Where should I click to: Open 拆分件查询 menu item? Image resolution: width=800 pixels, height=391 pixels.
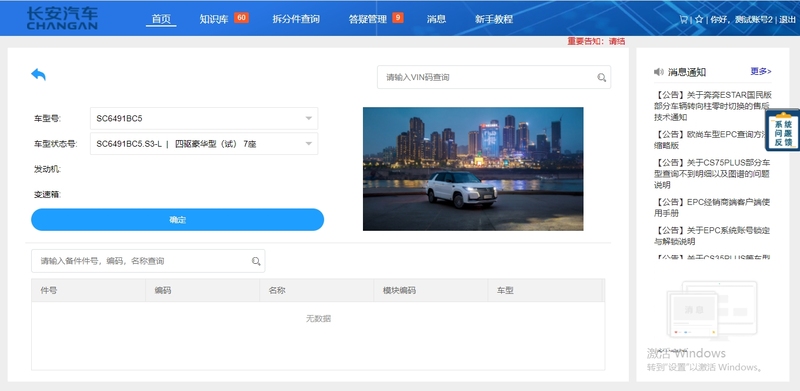point(296,19)
